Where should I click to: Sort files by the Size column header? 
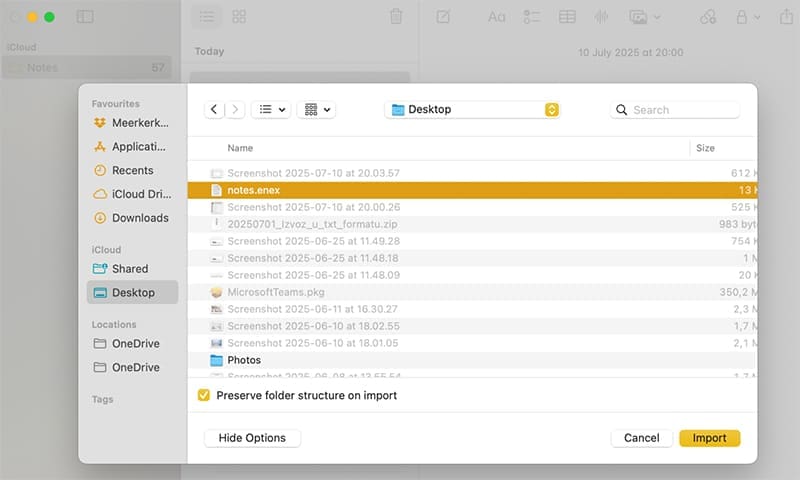click(705, 148)
